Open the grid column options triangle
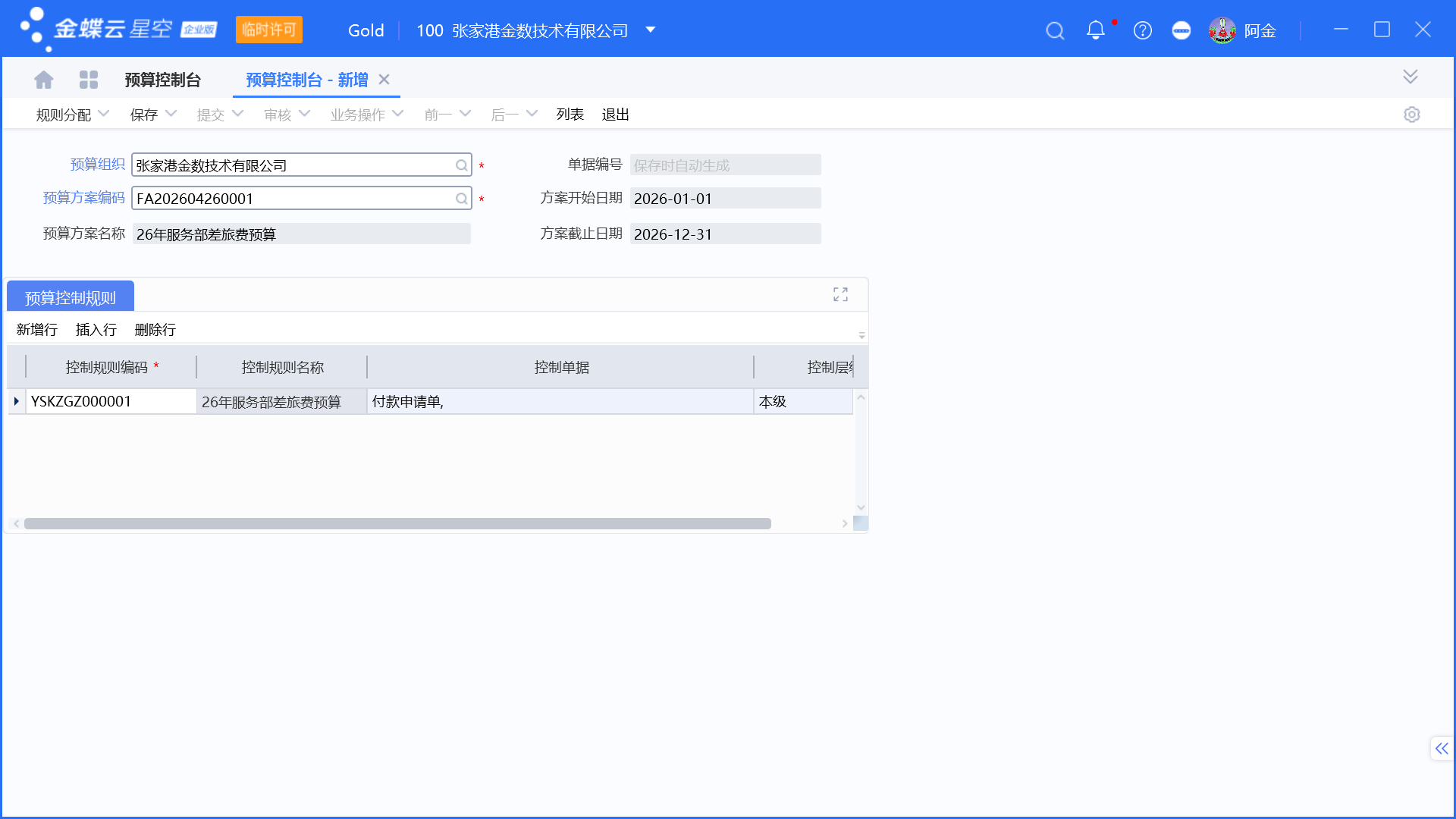The width and height of the screenshot is (1456, 819). click(861, 335)
